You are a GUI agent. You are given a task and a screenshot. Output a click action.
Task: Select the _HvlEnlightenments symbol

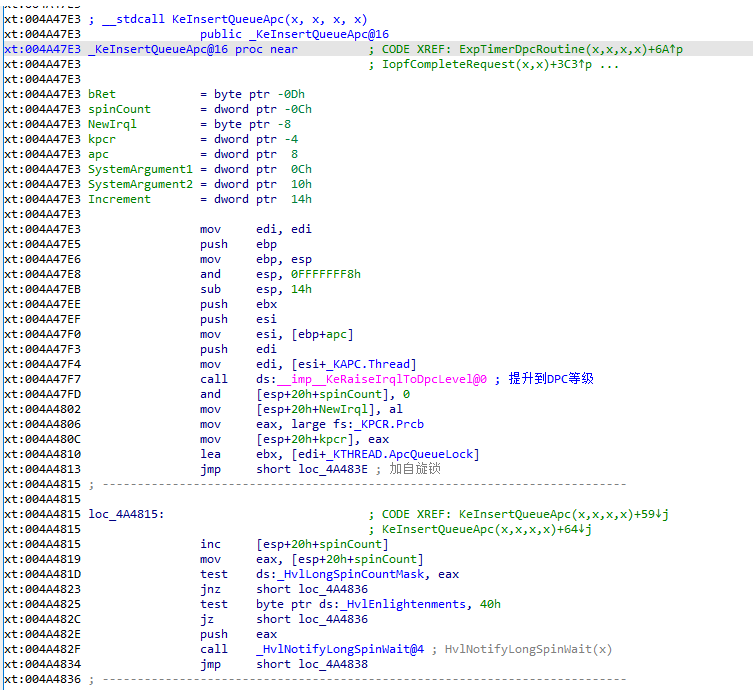click(402, 604)
